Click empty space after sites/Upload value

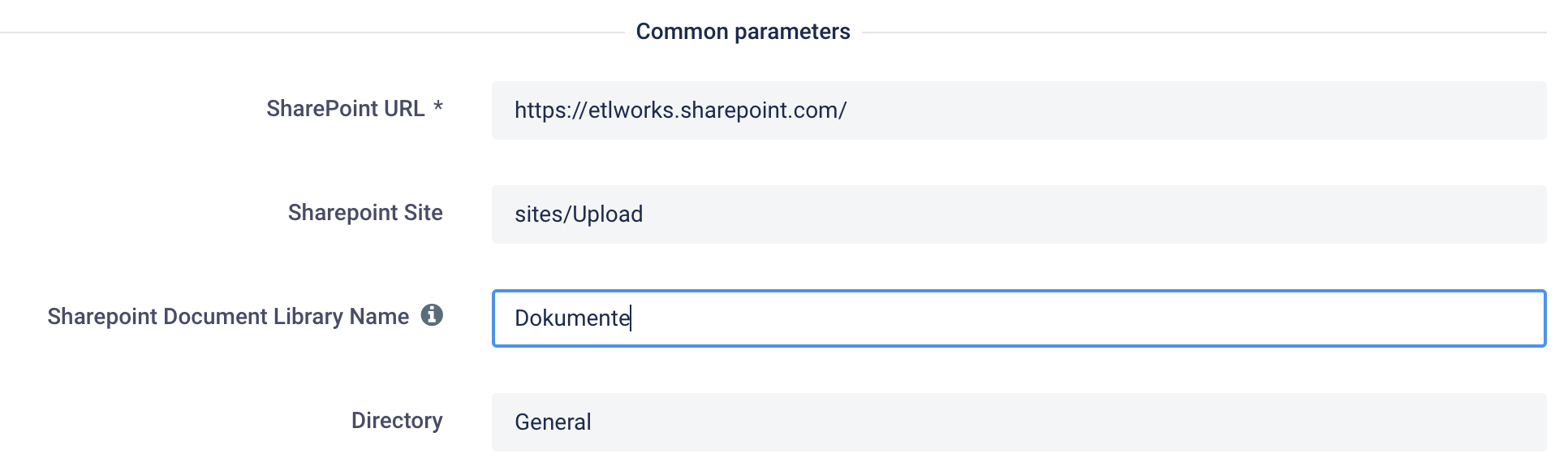1096,214
